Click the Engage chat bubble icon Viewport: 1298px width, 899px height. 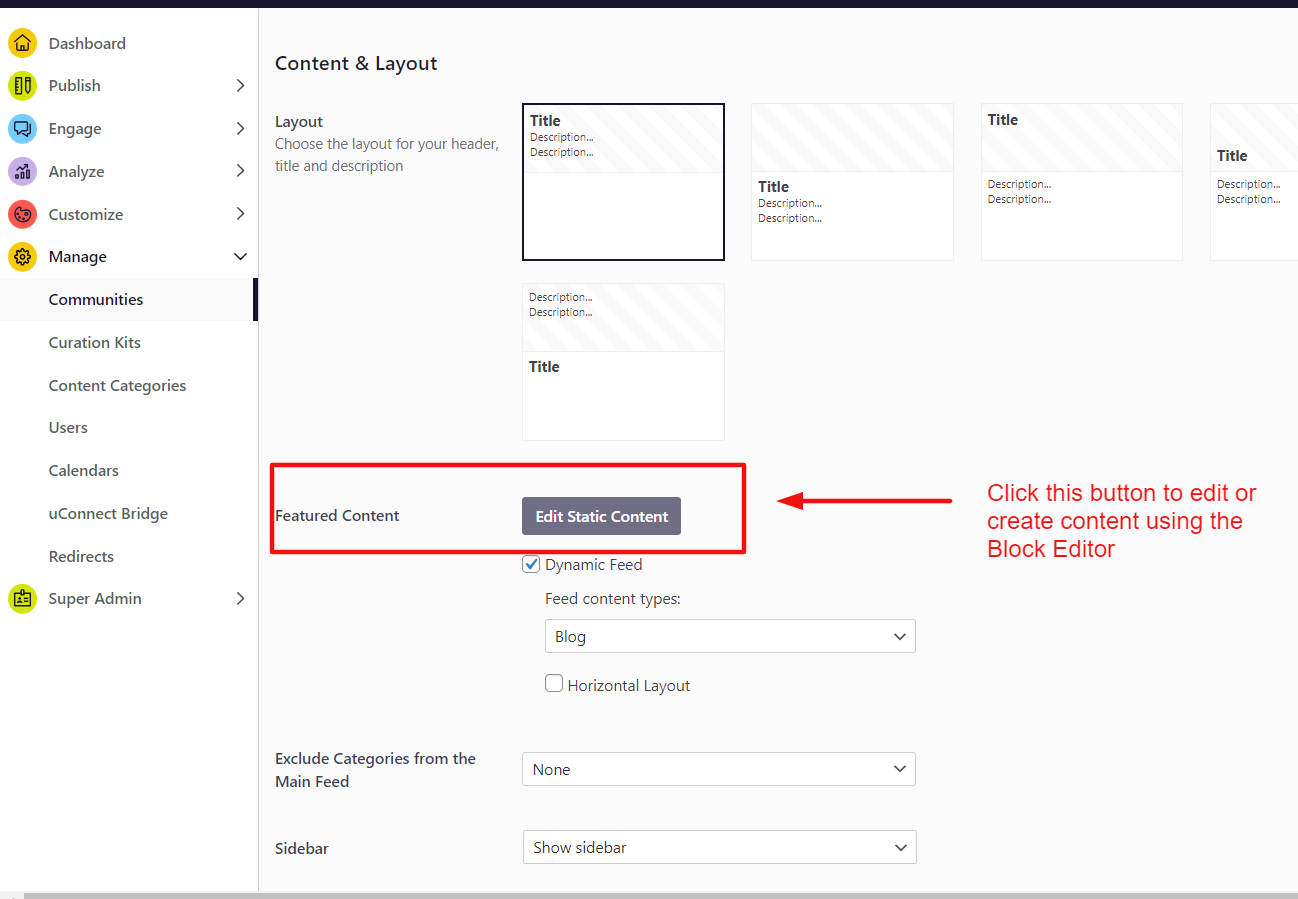click(22, 129)
